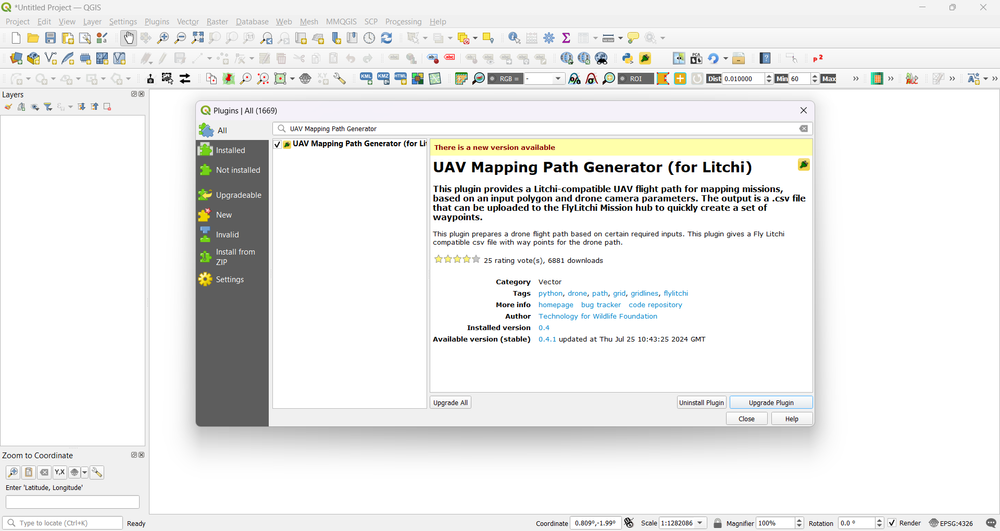Toggle the scale lock padlock icon
Screen dimensions: 1000x531
pyautogui.click(x=717, y=523)
